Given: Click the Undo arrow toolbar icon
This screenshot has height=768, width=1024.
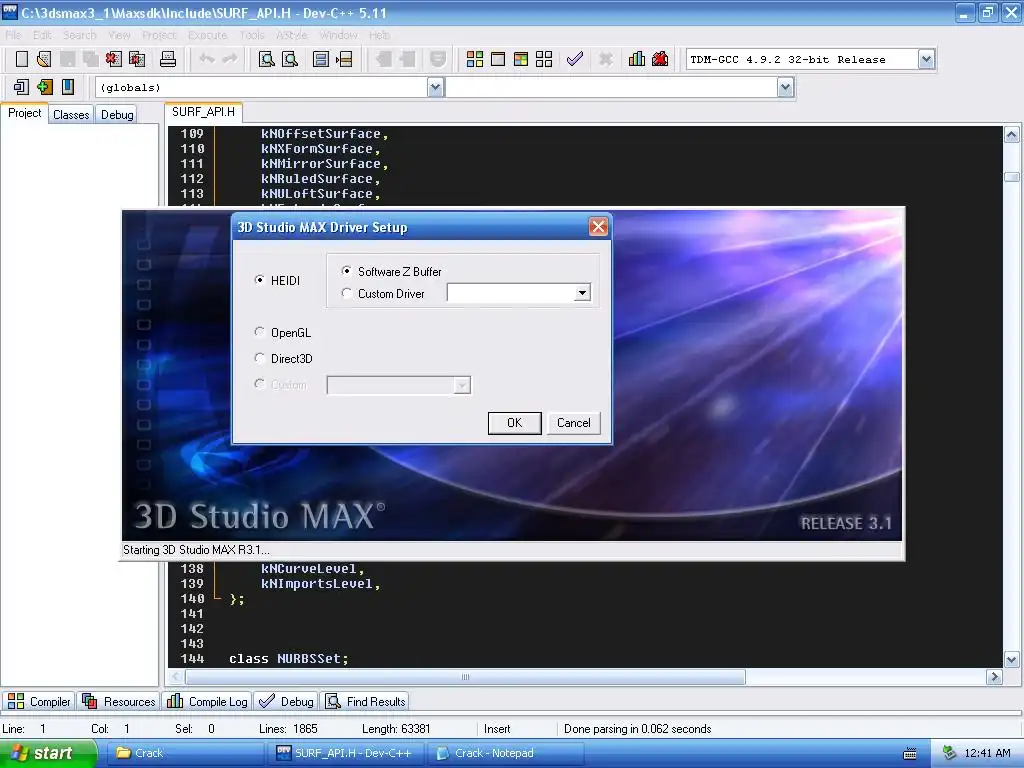Looking at the screenshot, I should (x=207, y=59).
